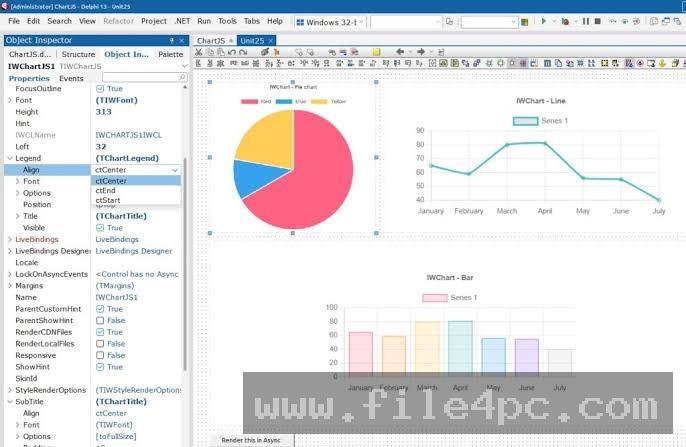The height and width of the screenshot is (447, 686).
Task: Open the Project menu
Action: [x=154, y=21]
